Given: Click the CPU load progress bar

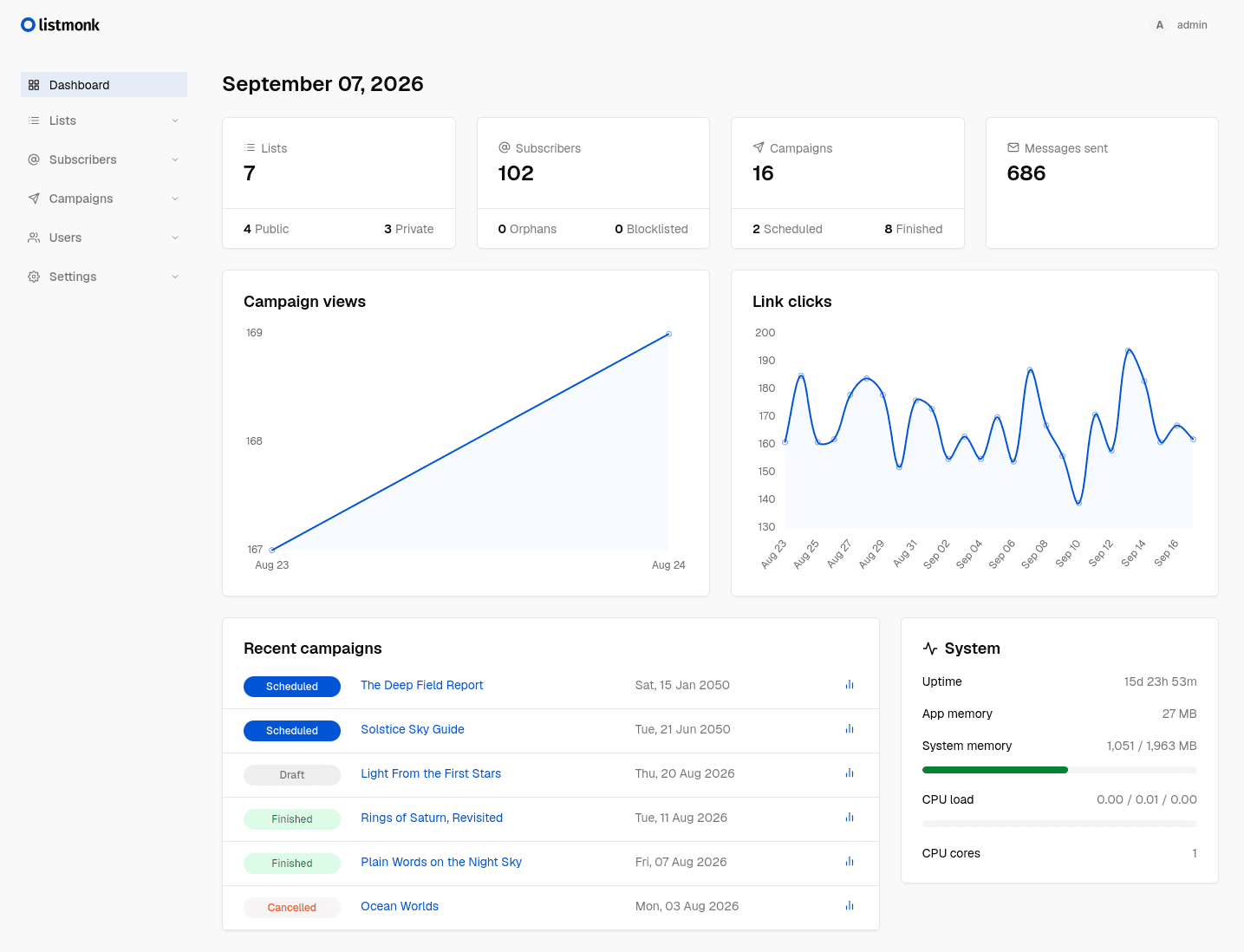Looking at the screenshot, I should coord(1059,824).
